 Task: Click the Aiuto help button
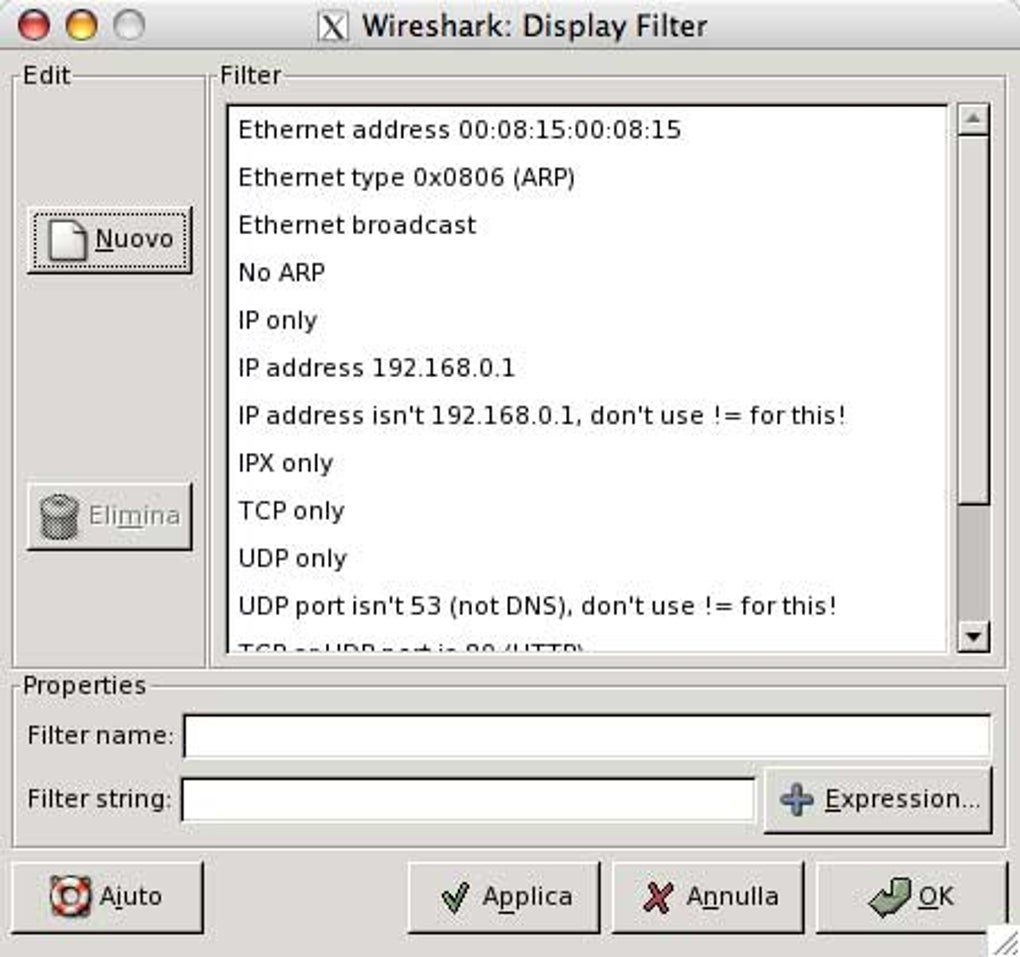[x=107, y=897]
